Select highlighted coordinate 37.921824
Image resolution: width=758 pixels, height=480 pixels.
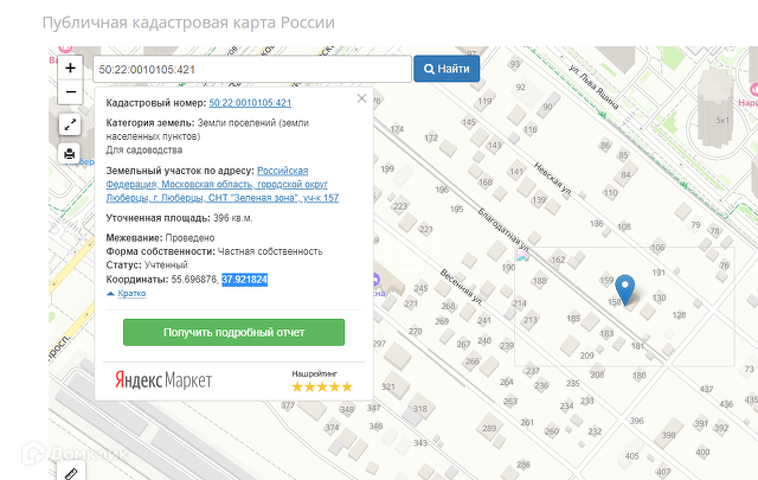[245, 279]
